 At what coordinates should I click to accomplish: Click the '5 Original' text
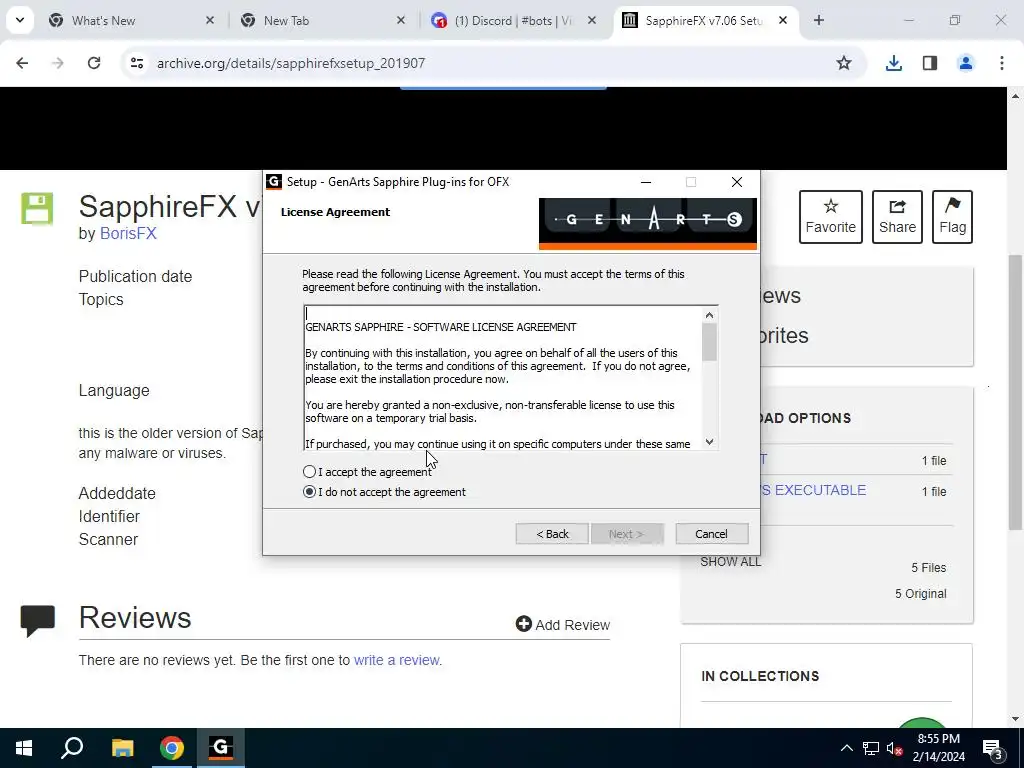920,594
